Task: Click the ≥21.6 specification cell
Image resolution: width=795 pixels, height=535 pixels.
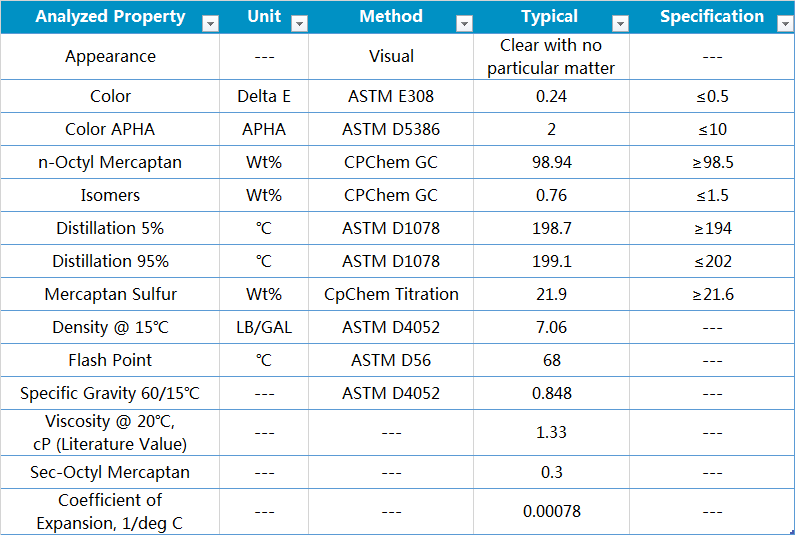Action: point(712,294)
